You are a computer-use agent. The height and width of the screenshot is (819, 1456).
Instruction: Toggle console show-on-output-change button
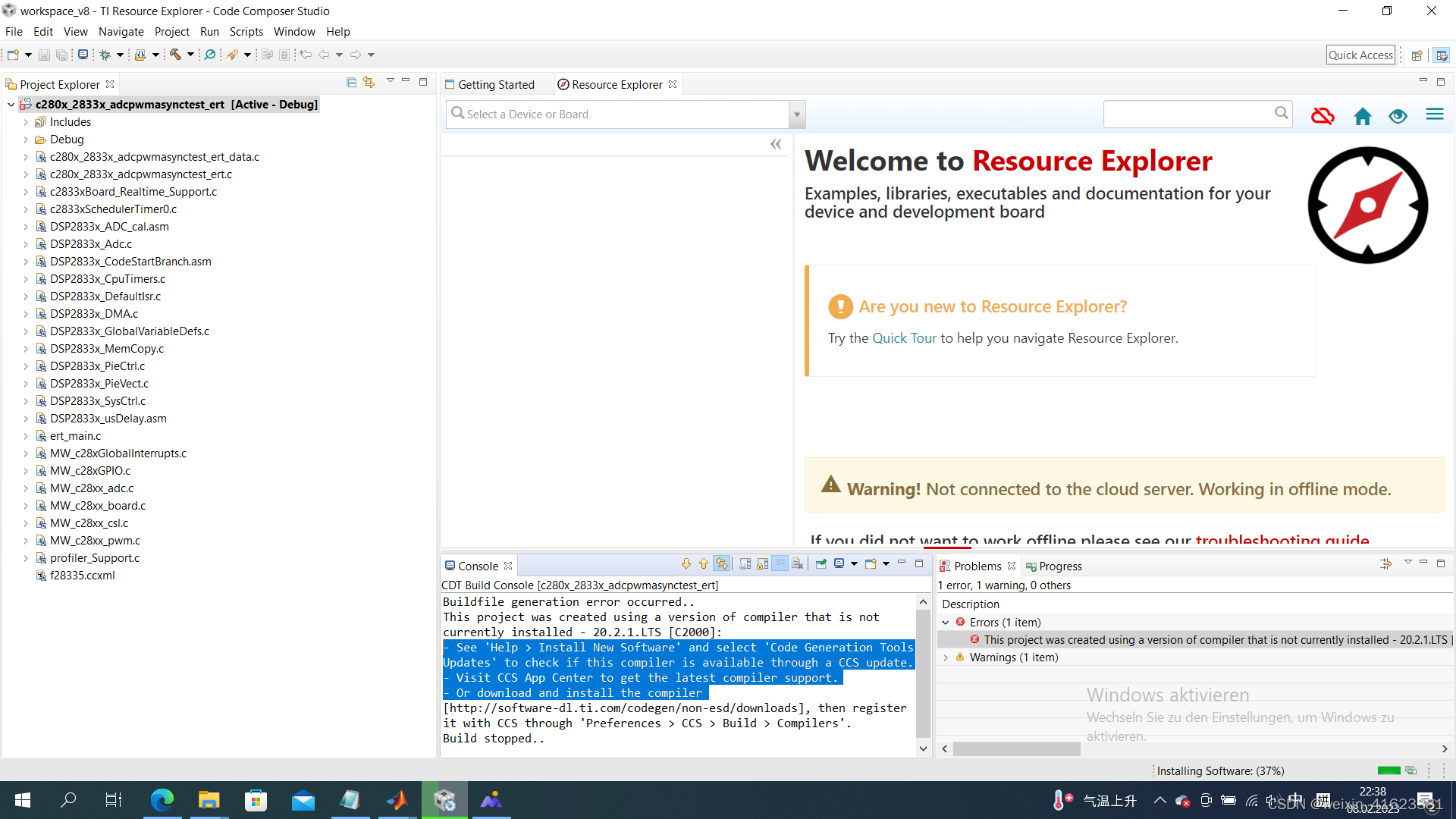780,563
